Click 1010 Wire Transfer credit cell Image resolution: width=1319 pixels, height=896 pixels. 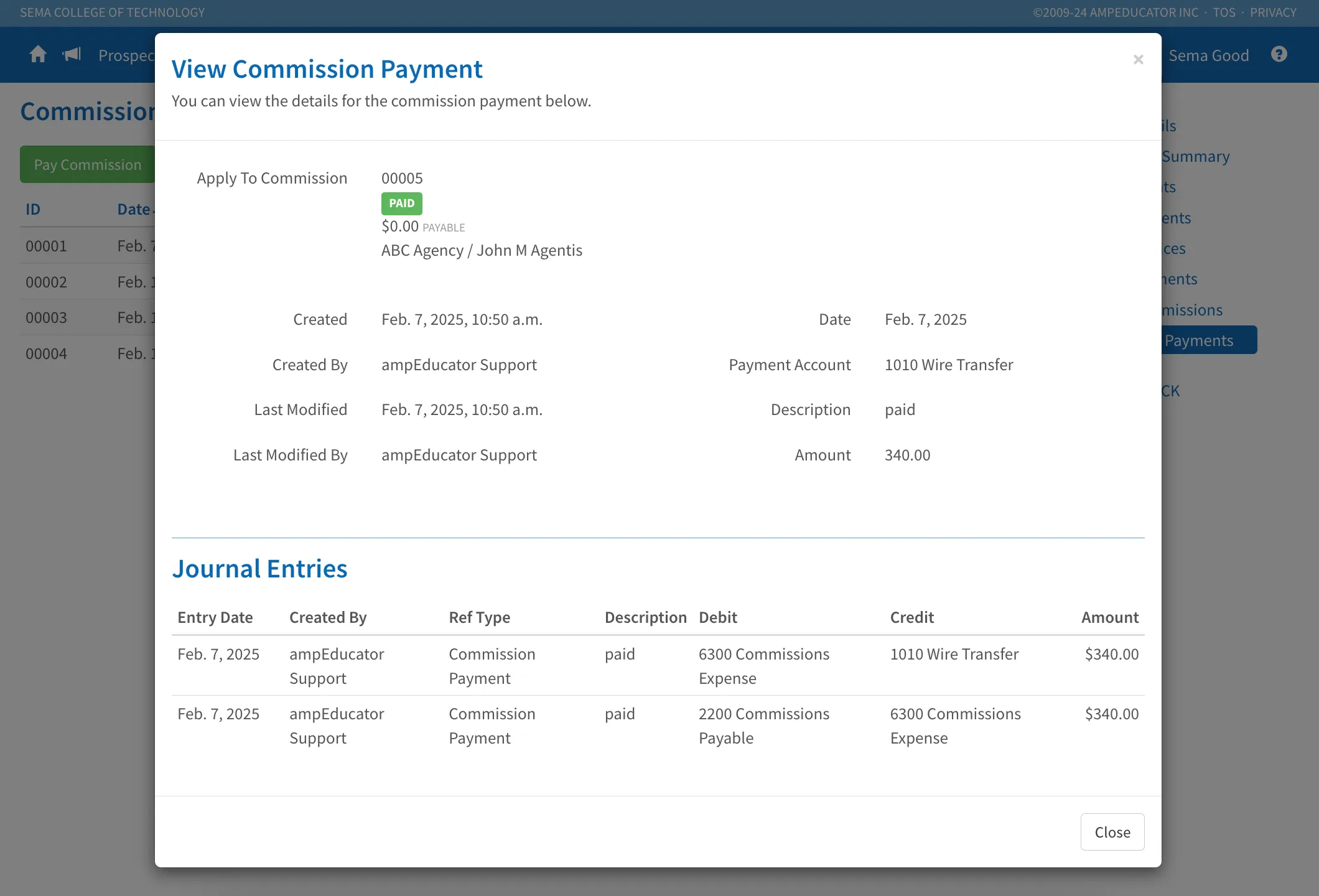coord(954,655)
